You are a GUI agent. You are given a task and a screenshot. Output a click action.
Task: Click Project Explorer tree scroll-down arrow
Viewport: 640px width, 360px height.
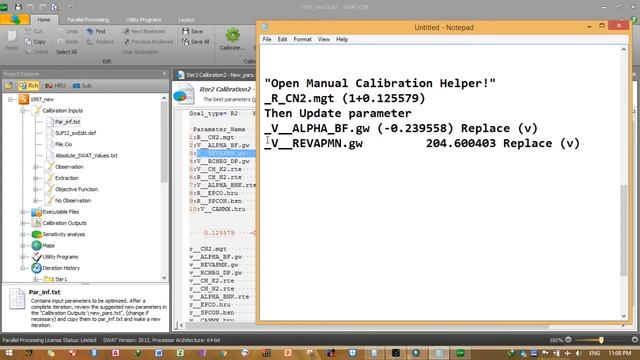point(164,278)
